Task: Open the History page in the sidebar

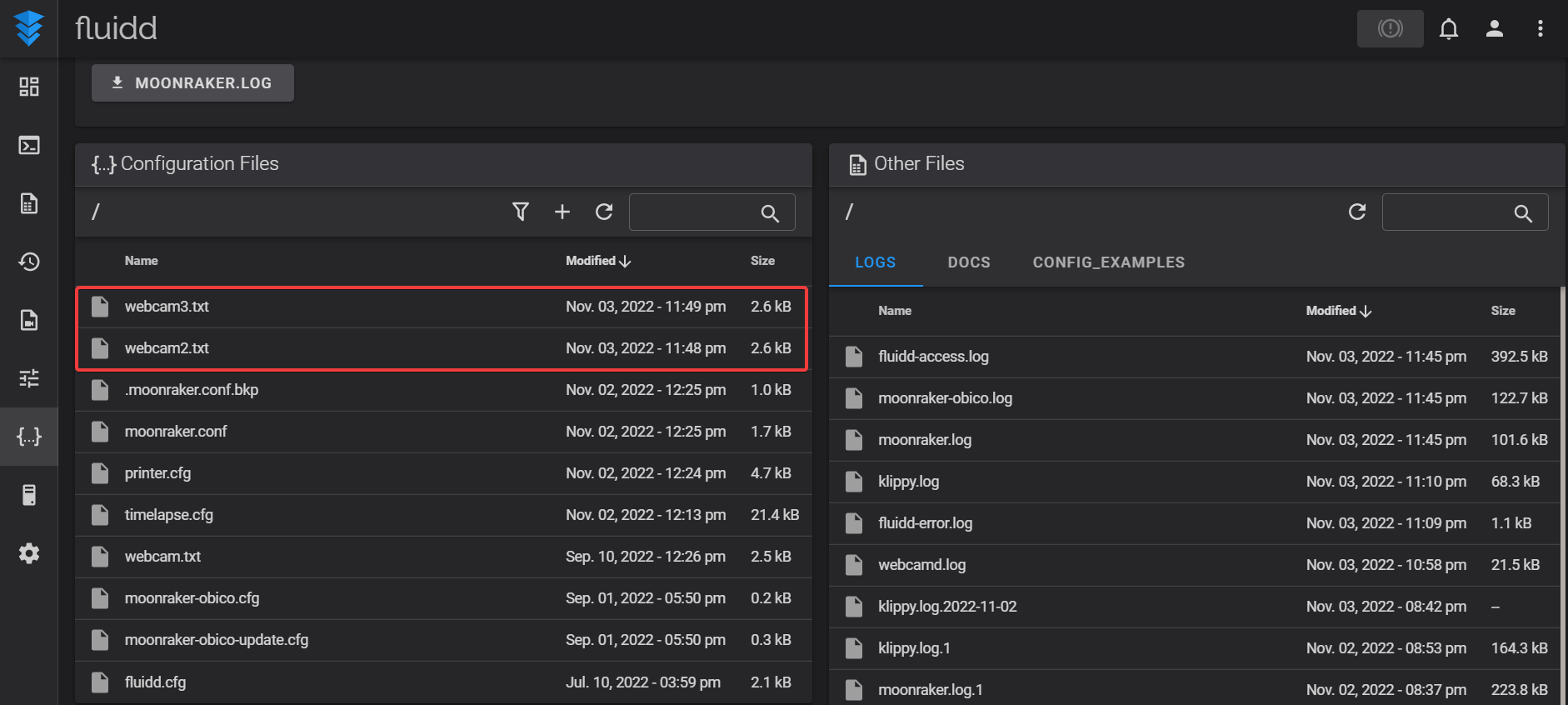Action: click(x=29, y=262)
